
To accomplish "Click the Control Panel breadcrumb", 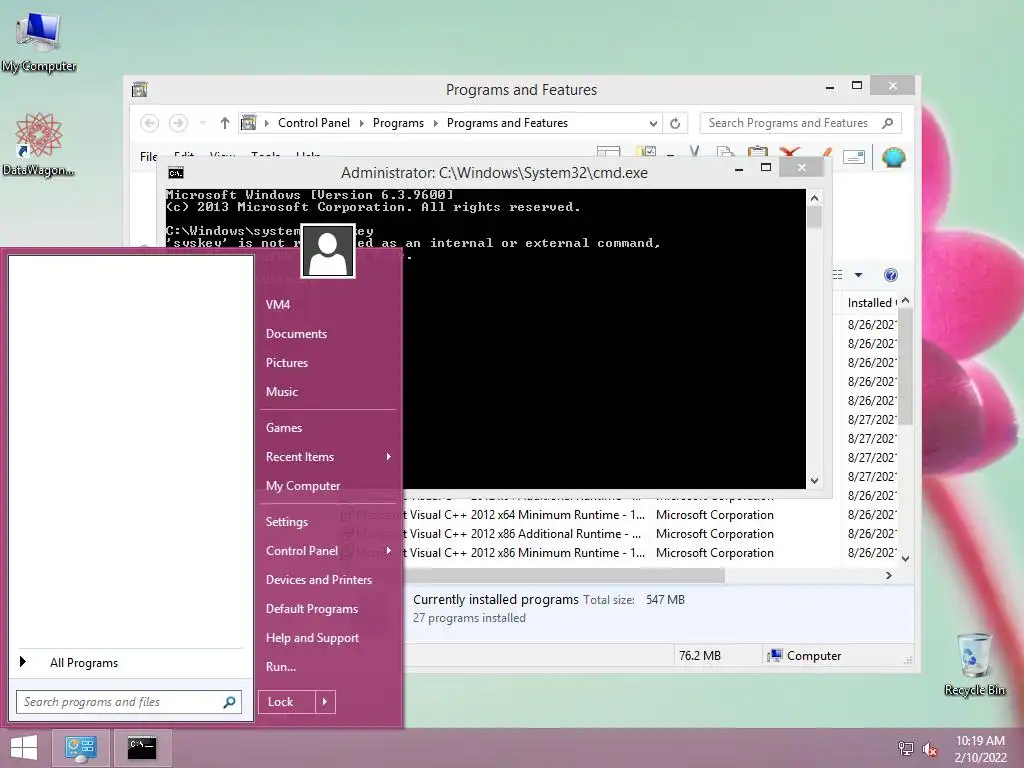I will click(313, 123).
